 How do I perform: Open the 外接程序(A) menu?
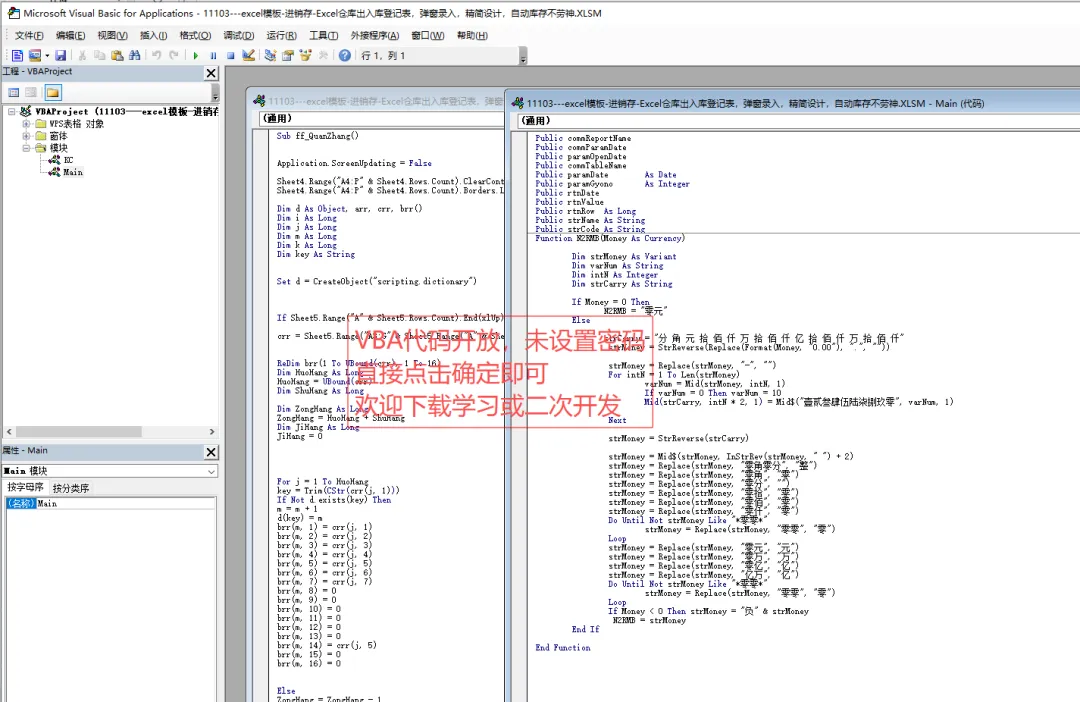pos(375,35)
